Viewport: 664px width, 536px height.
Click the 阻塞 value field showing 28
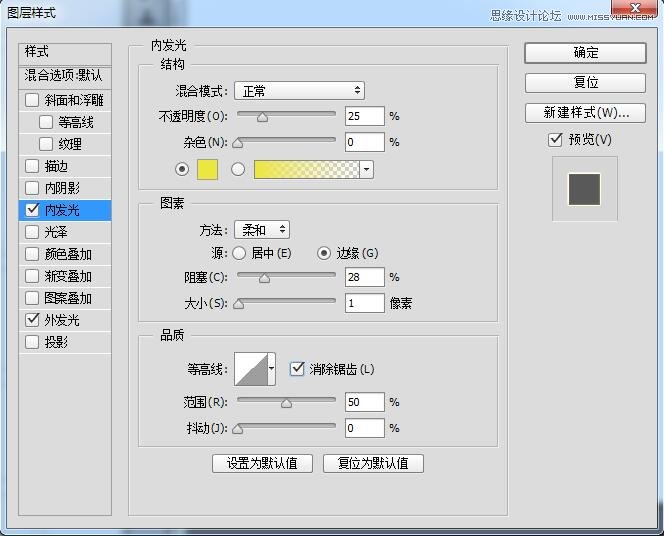tap(365, 277)
